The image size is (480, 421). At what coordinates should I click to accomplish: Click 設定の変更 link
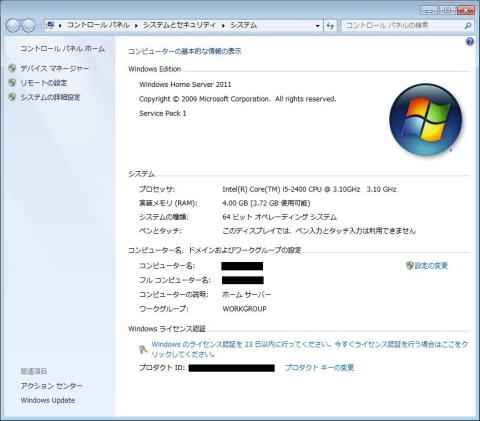point(431,266)
